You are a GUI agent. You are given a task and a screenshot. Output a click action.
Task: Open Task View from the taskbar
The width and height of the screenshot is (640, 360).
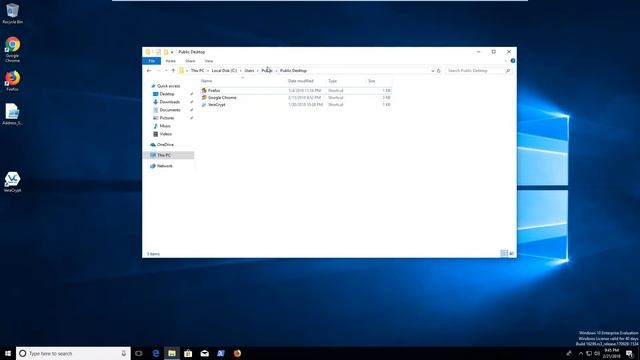pyautogui.click(x=139, y=353)
